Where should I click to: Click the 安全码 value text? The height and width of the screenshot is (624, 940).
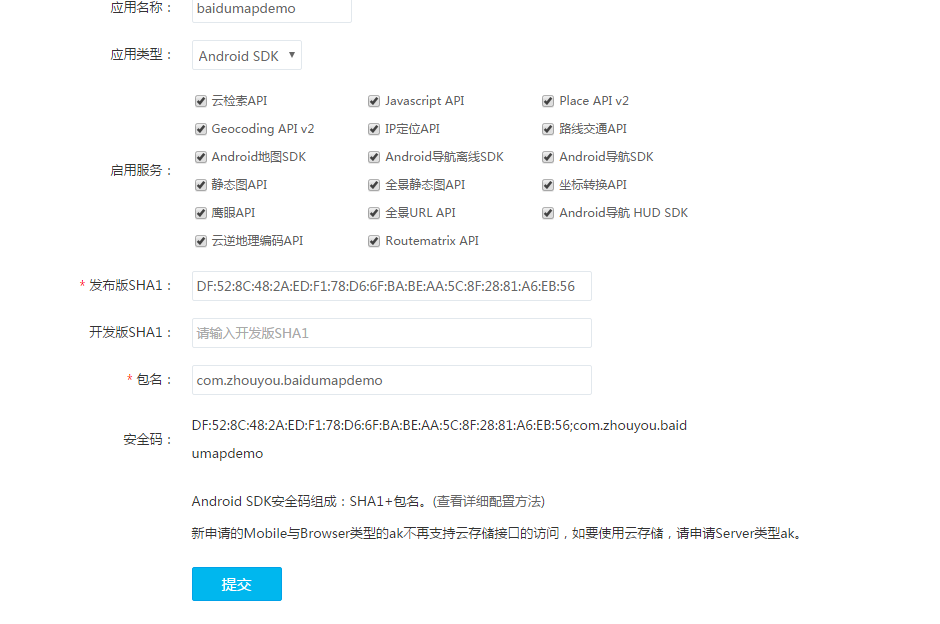(x=439, y=439)
